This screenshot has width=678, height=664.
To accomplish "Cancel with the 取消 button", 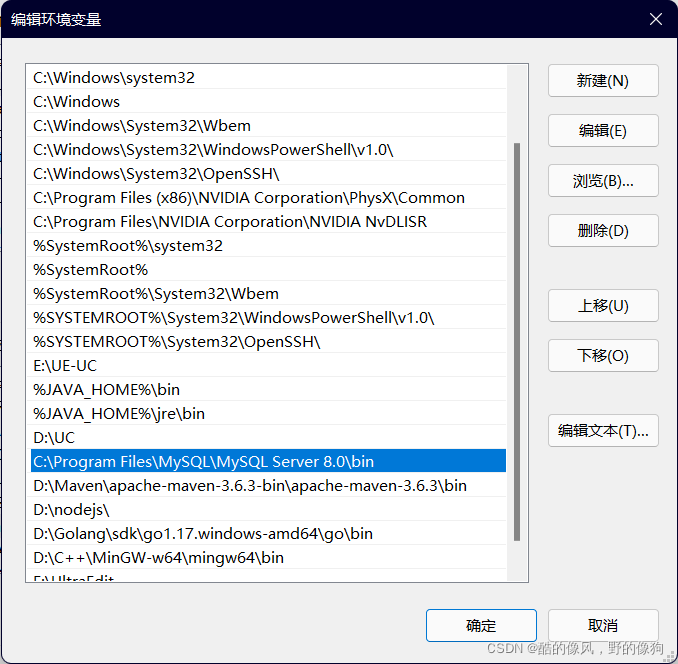I will (x=603, y=626).
